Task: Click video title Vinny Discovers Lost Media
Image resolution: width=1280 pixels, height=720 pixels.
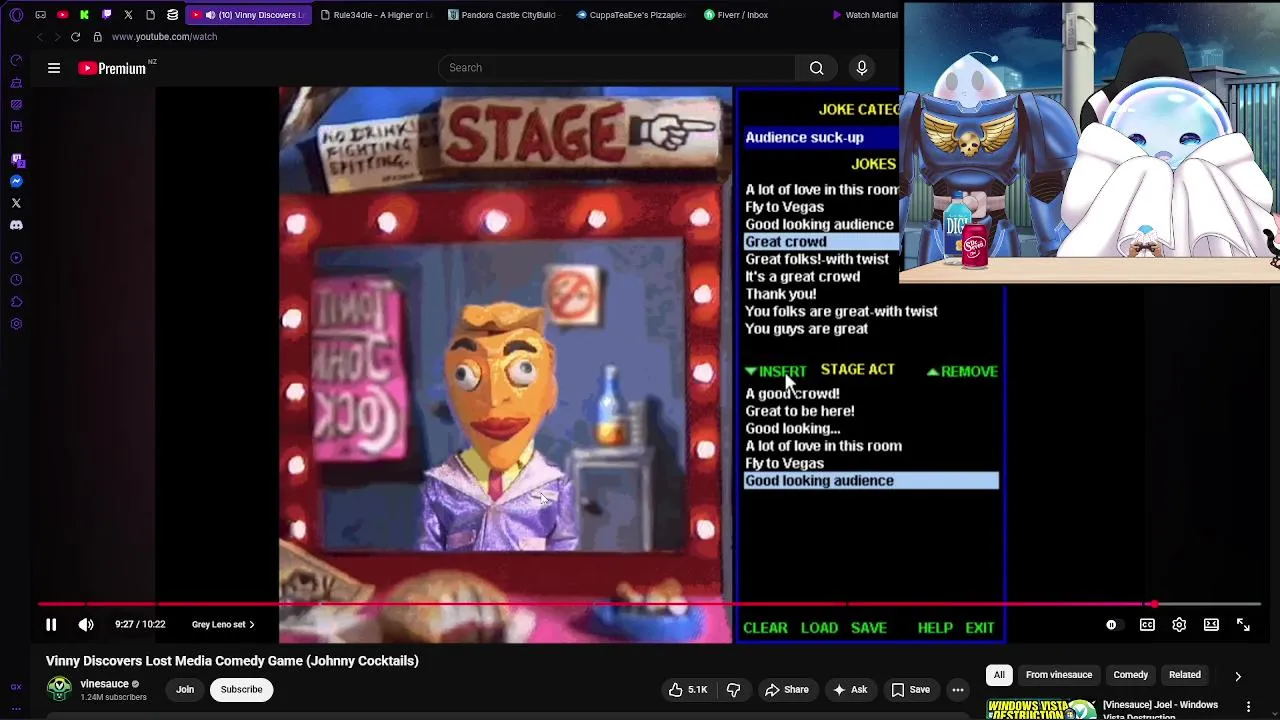Action: pos(232,661)
